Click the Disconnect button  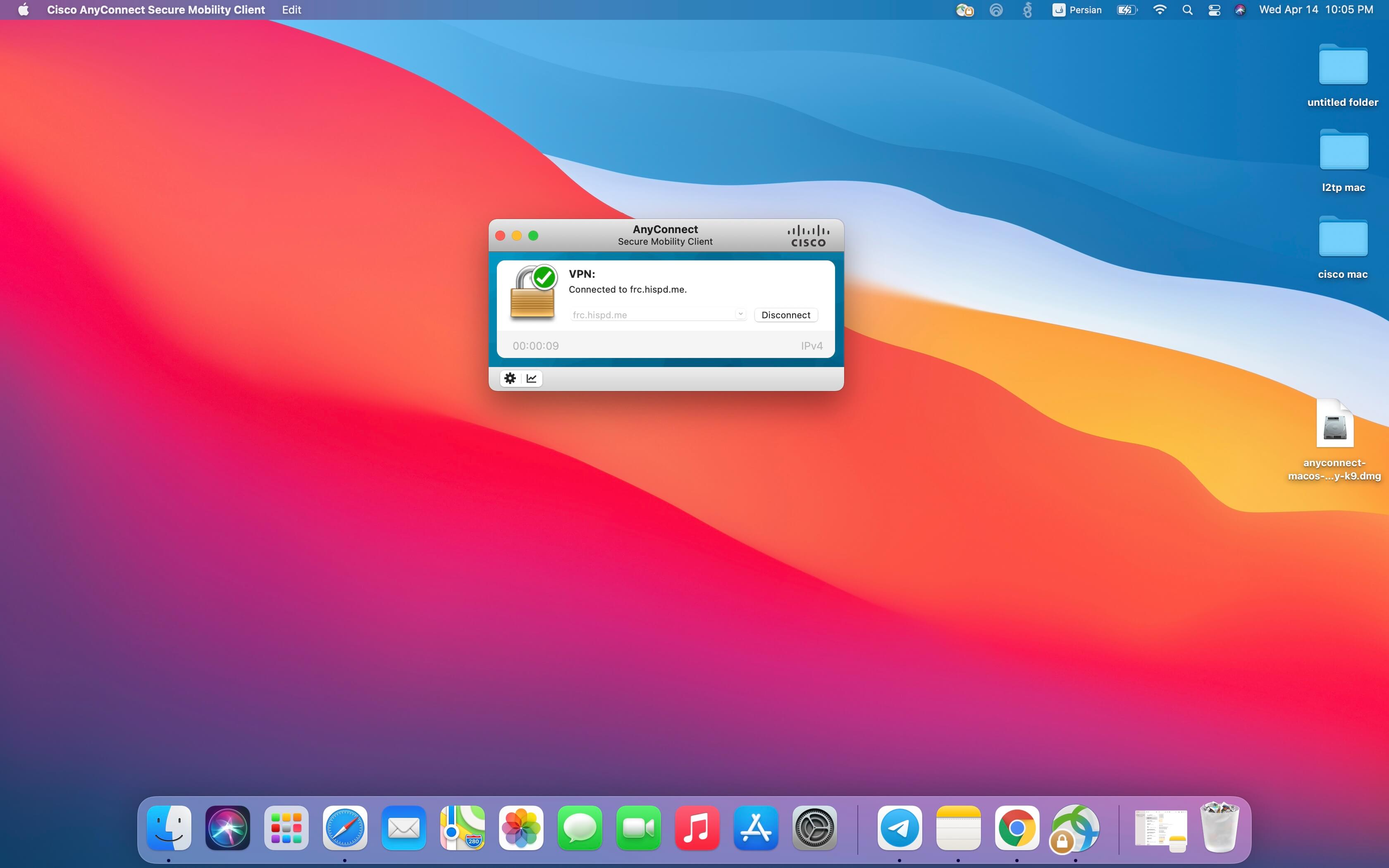pyautogui.click(x=785, y=315)
